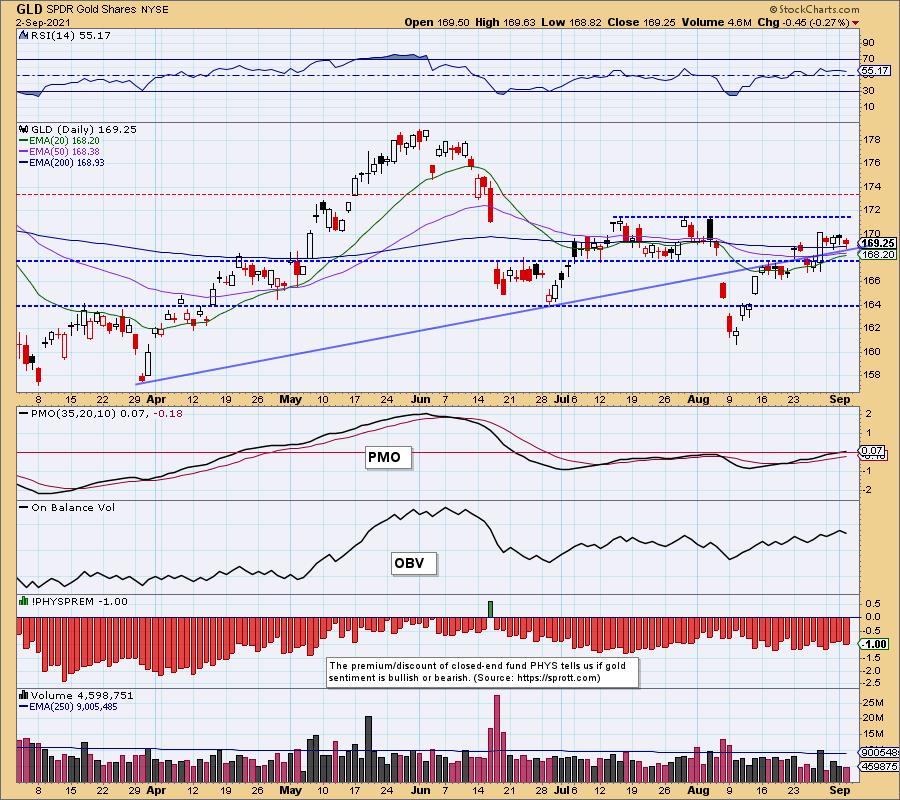Click the 168.20 EMA price tag
The height and width of the screenshot is (800, 900).
(x=878, y=254)
